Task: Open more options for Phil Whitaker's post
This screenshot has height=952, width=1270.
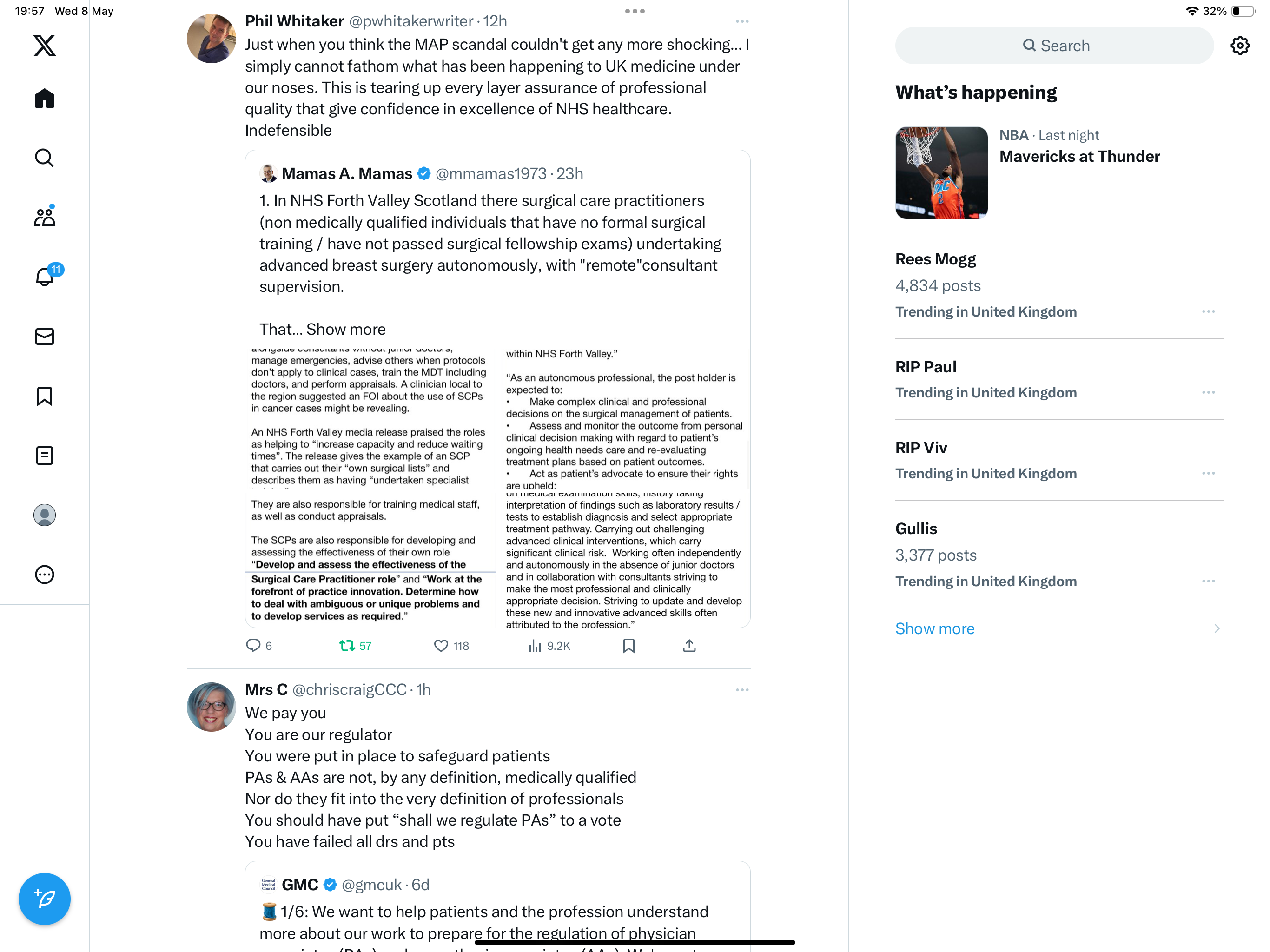Action: (742, 21)
